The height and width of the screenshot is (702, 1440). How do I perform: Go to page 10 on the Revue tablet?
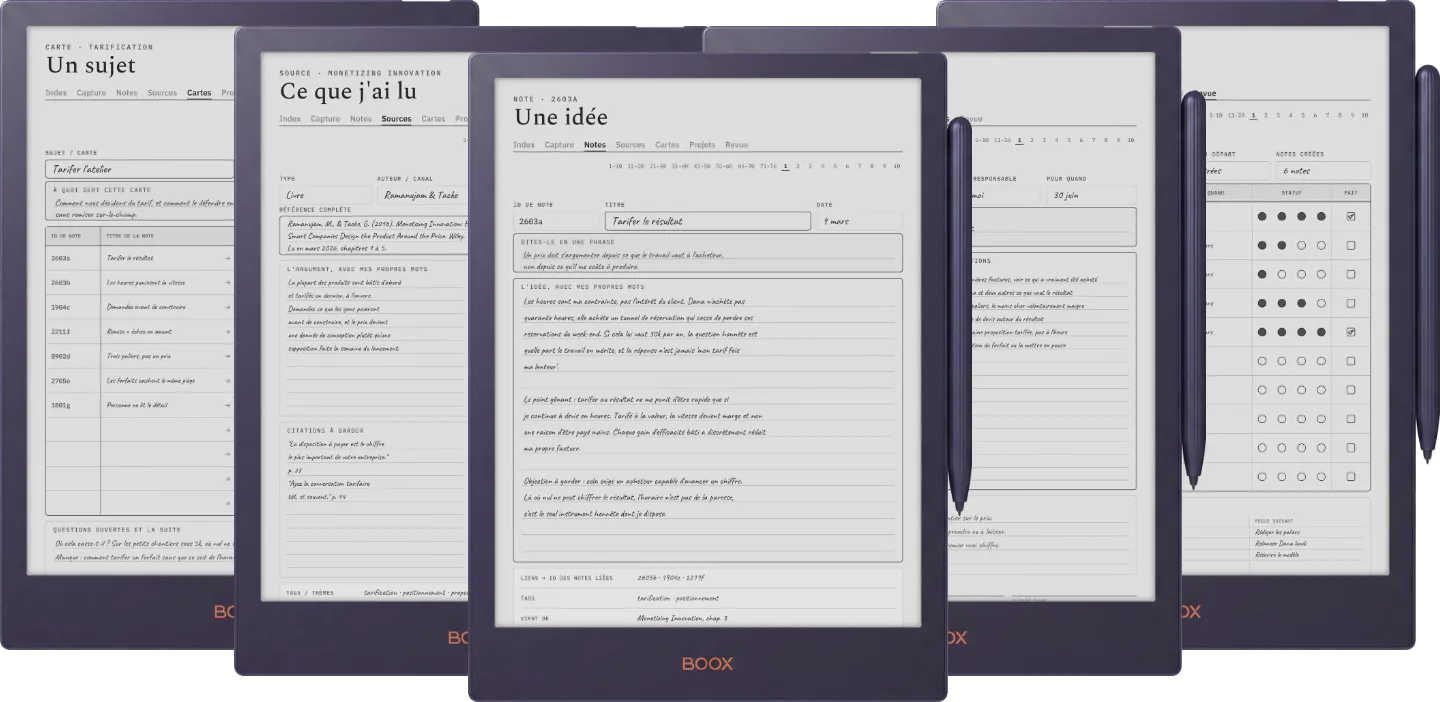[x=1364, y=115]
